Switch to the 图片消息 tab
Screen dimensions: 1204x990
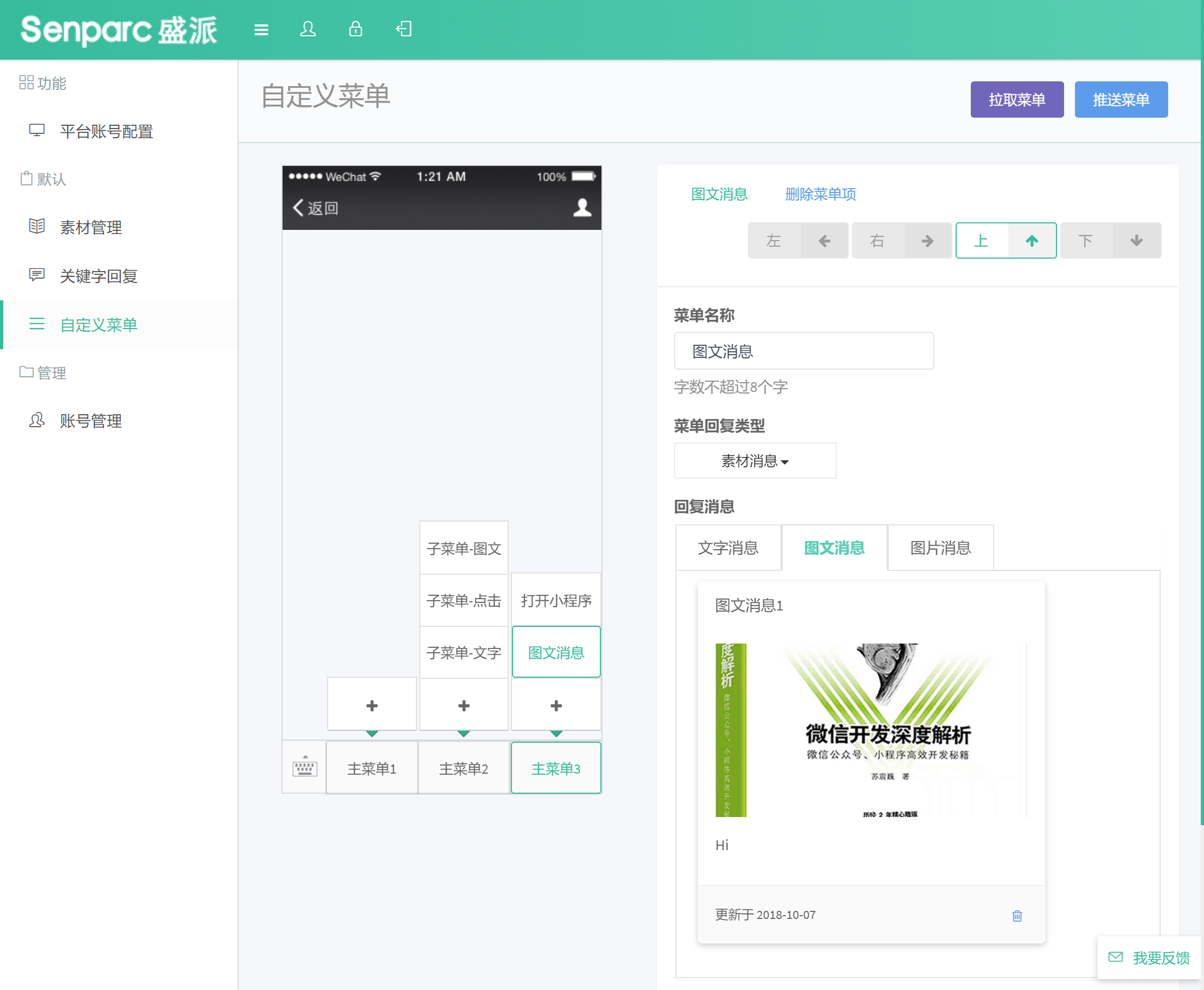pos(940,548)
